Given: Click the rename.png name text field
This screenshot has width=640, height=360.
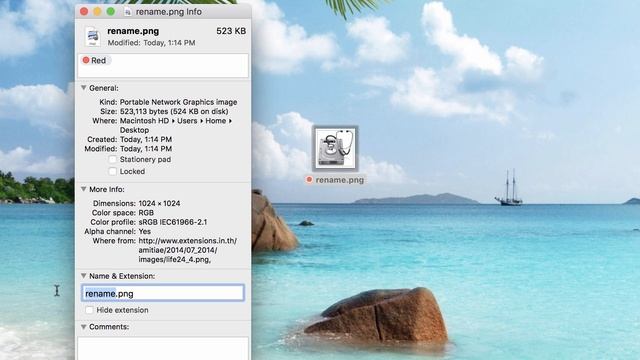Looking at the screenshot, I should 163,293.
